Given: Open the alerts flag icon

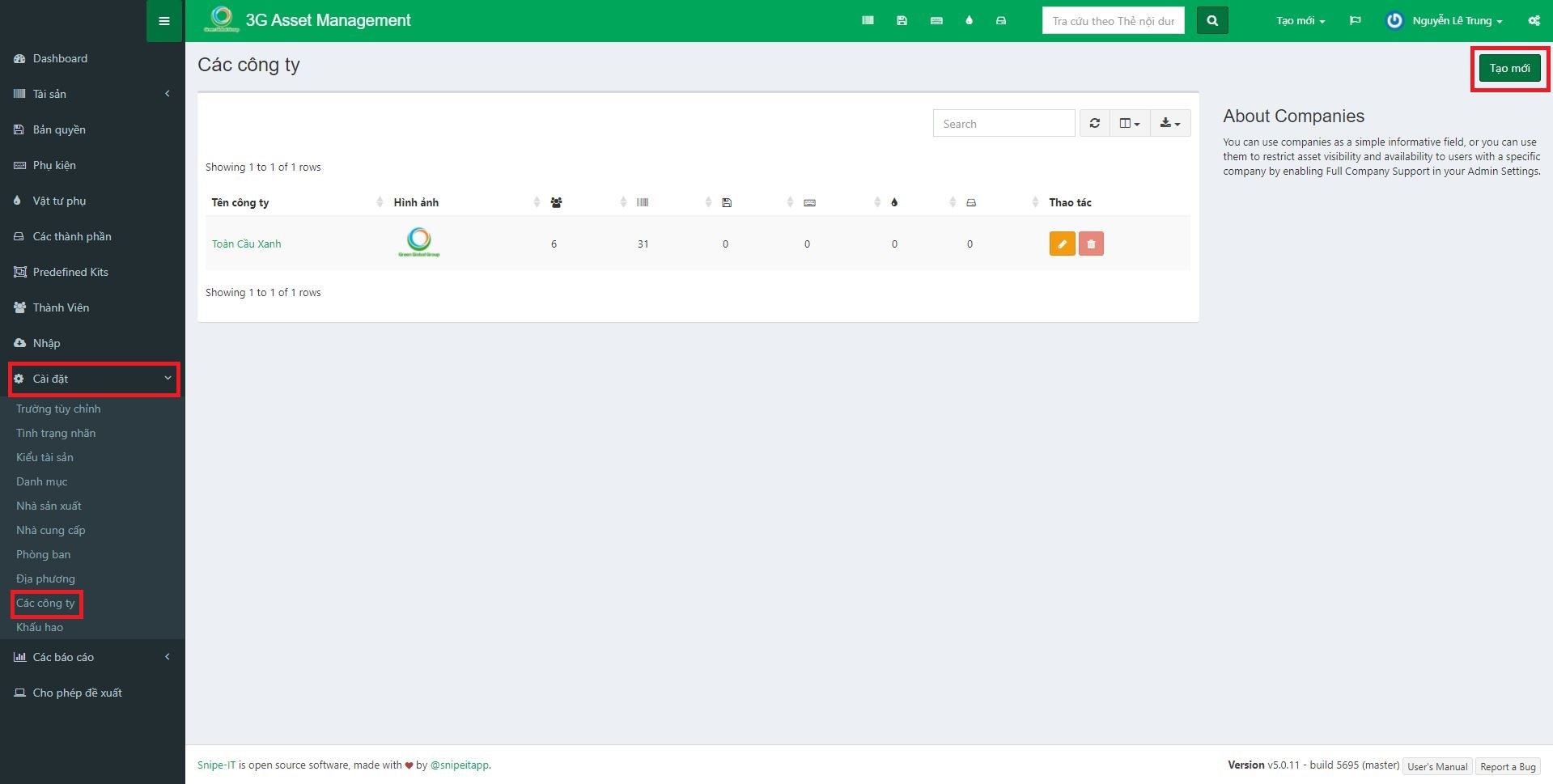Looking at the screenshot, I should coord(1355,21).
